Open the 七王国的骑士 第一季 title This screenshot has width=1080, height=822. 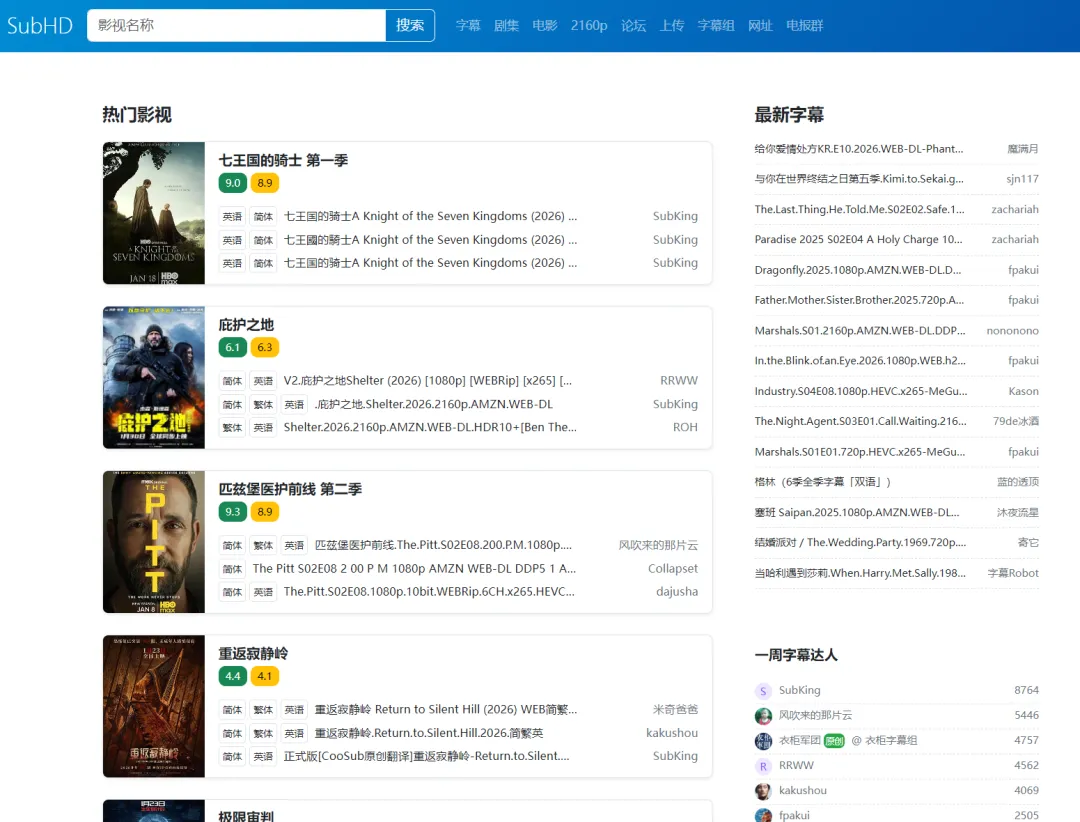pyautogui.click(x=283, y=161)
